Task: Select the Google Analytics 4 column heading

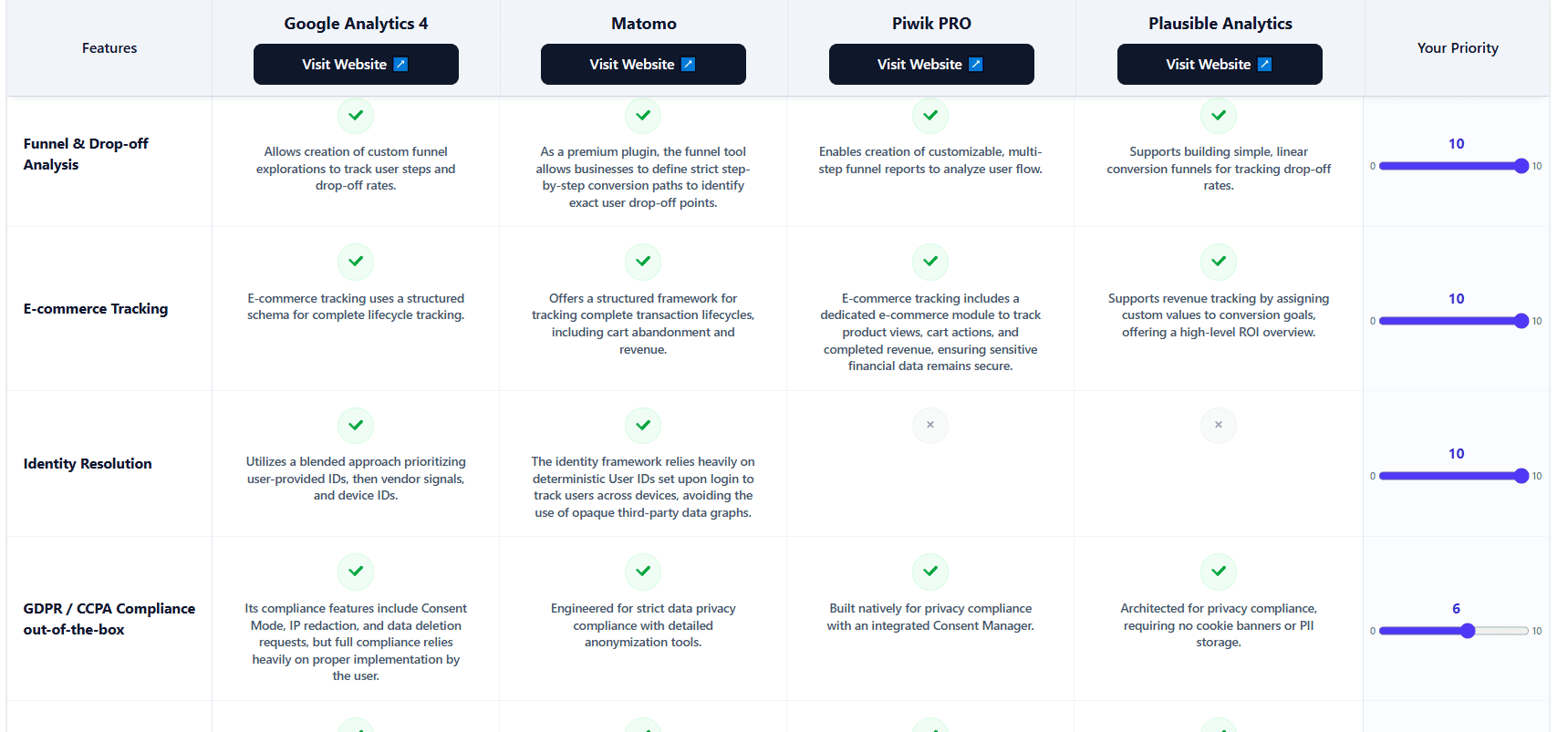Action: 356,24
